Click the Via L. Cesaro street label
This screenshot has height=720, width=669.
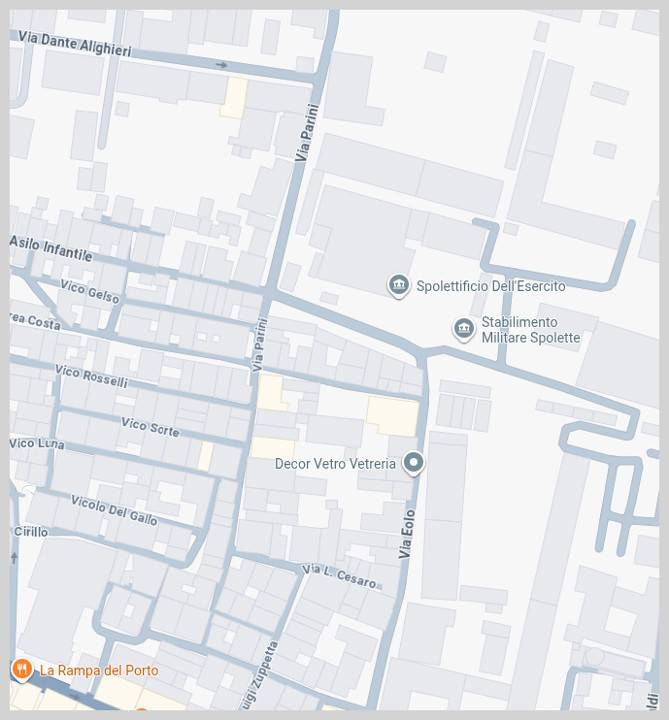pos(340,576)
